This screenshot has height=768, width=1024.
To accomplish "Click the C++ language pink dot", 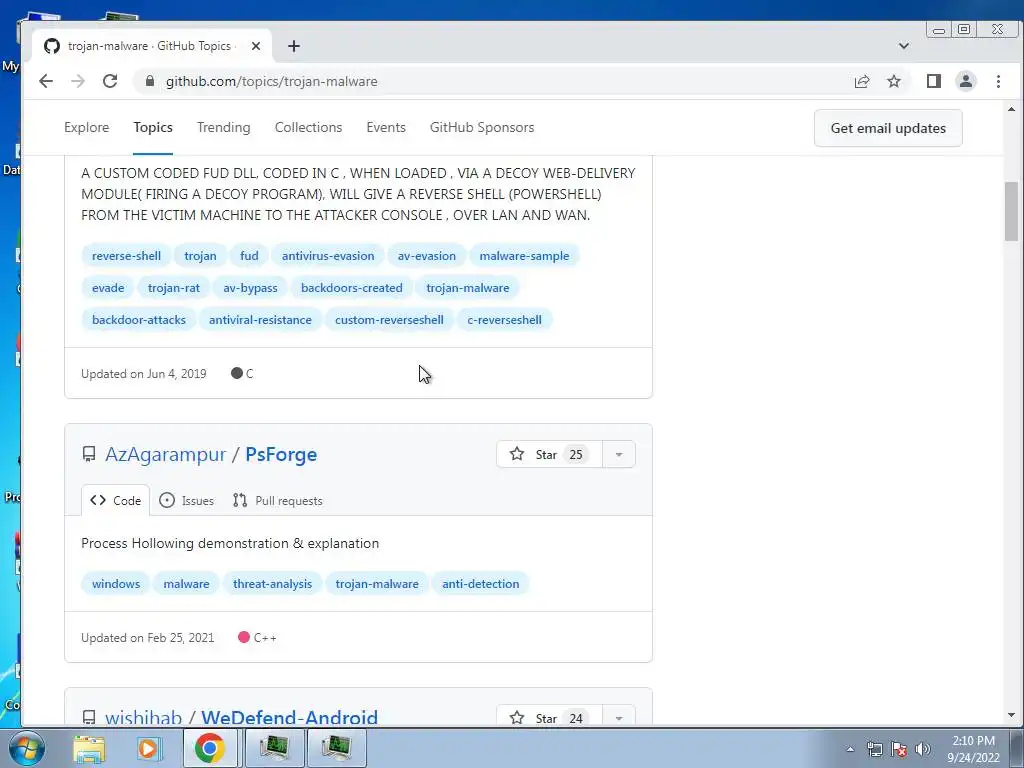I will point(244,637).
